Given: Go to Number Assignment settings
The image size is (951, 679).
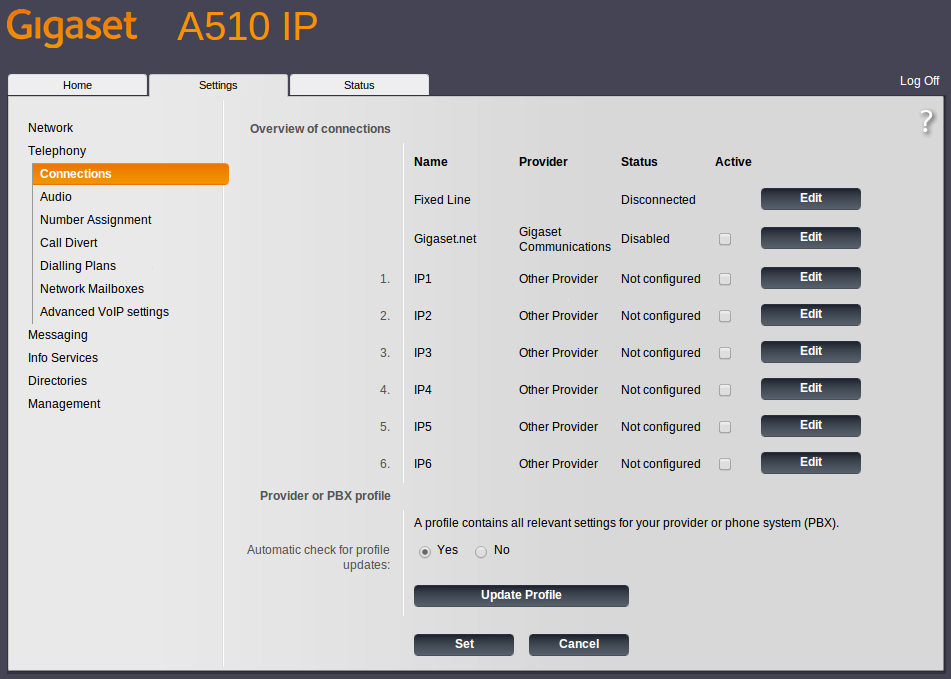Looking at the screenshot, I should coord(95,220).
